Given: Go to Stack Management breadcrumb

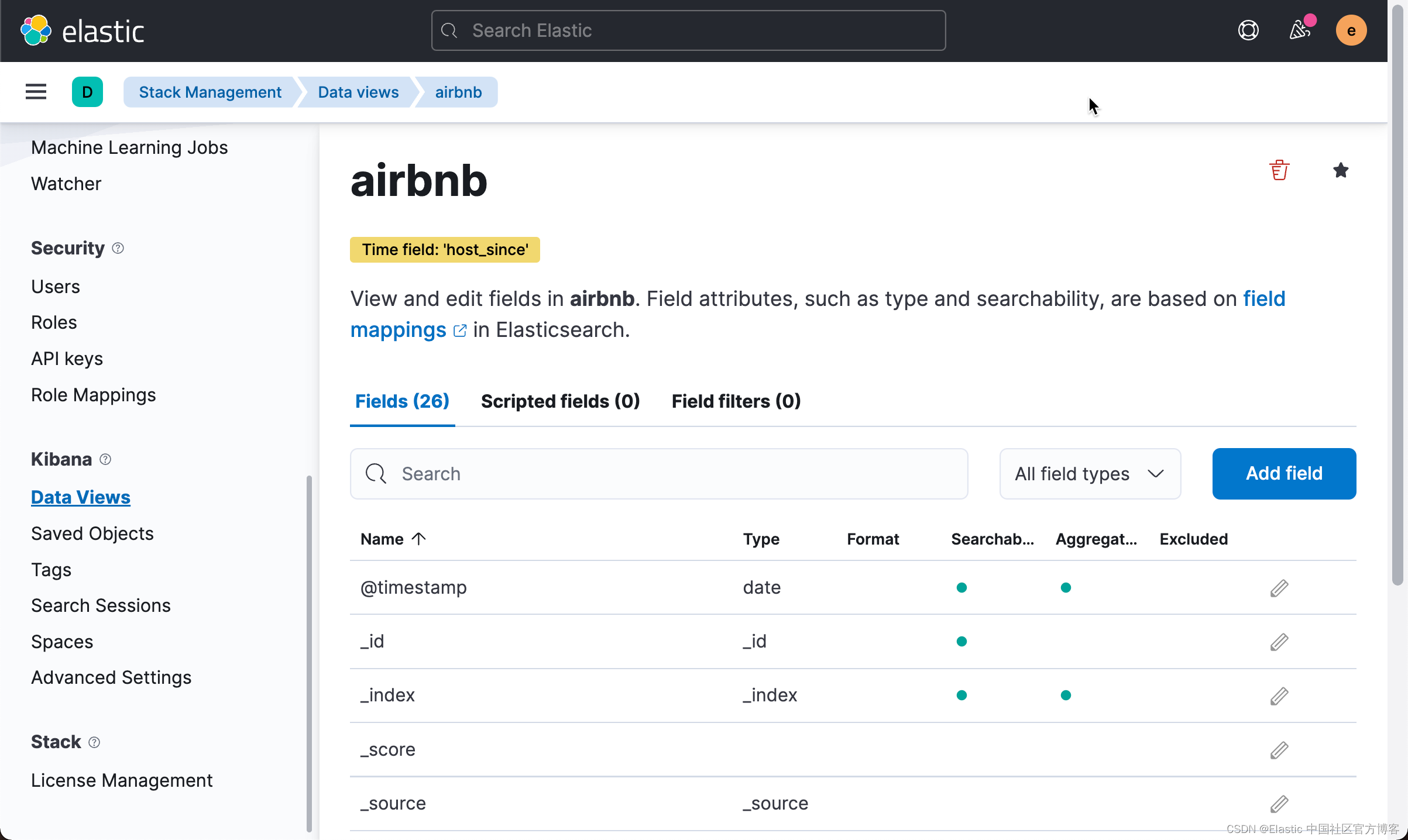Looking at the screenshot, I should tap(210, 92).
